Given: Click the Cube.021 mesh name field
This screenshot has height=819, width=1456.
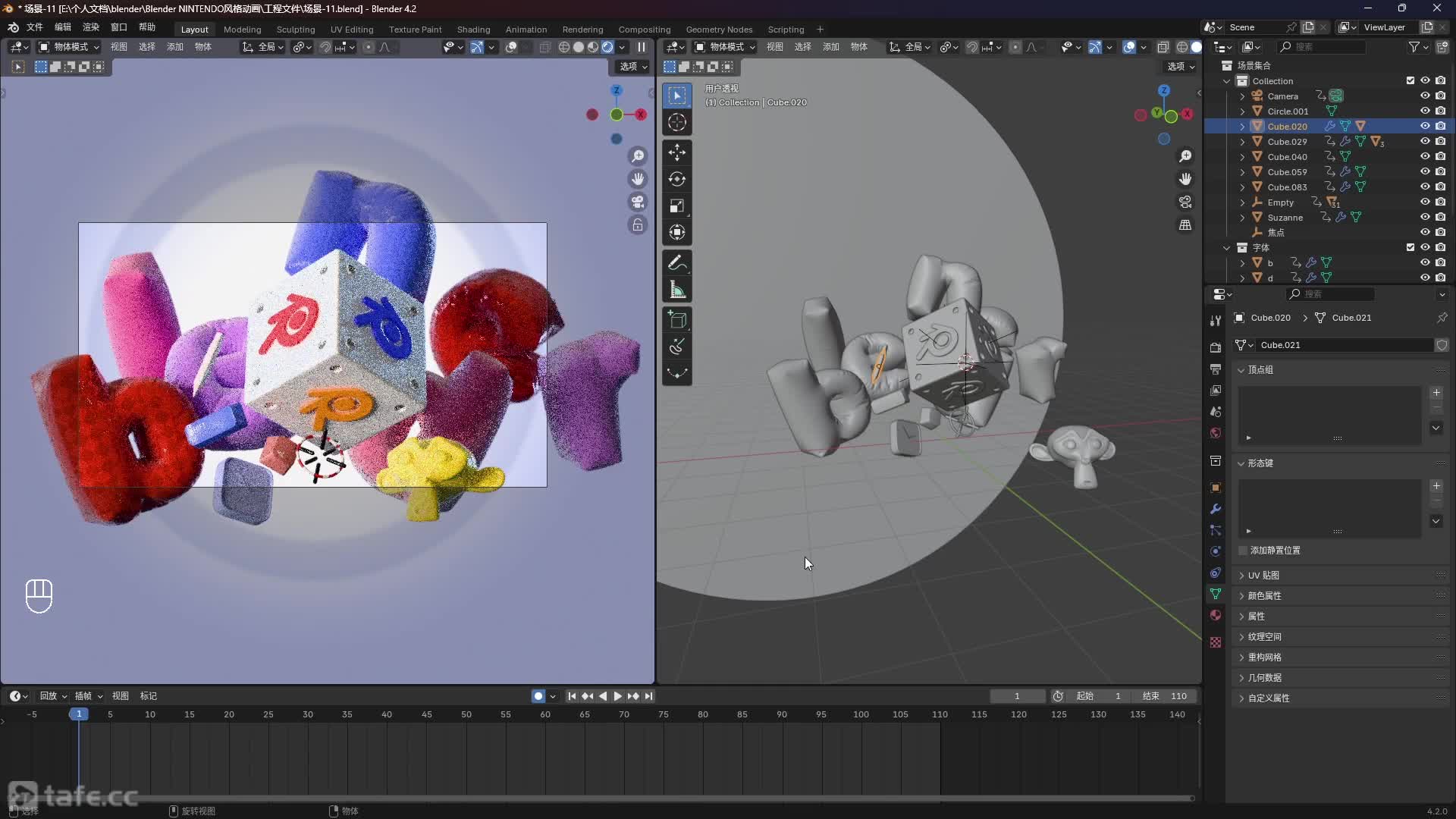Looking at the screenshot, I should (1344, 345).
